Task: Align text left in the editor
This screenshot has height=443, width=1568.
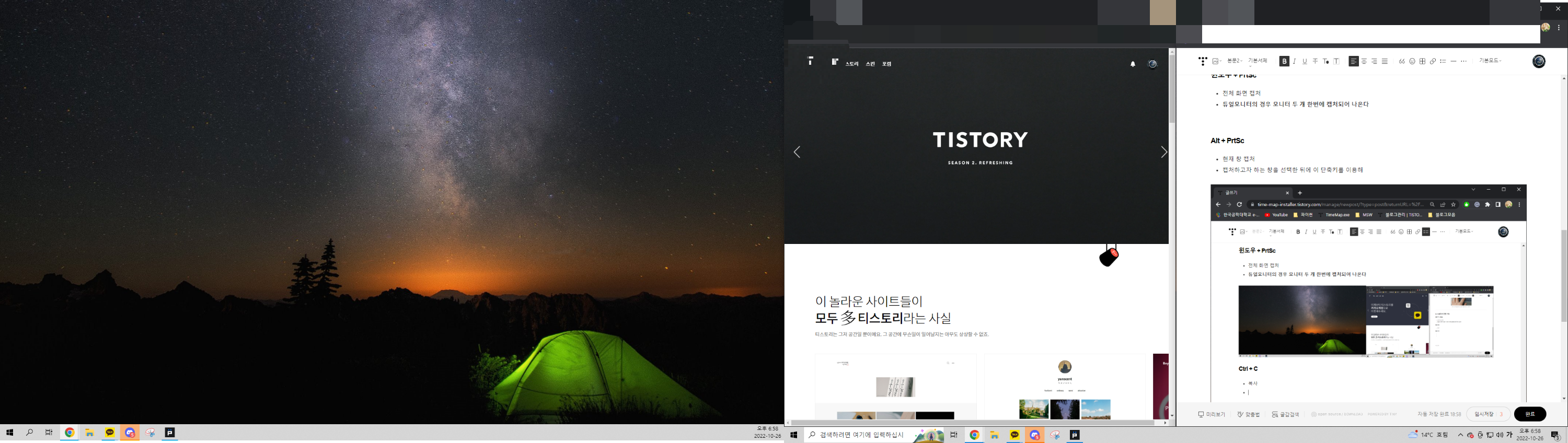Action: (x=1354, y=61)
